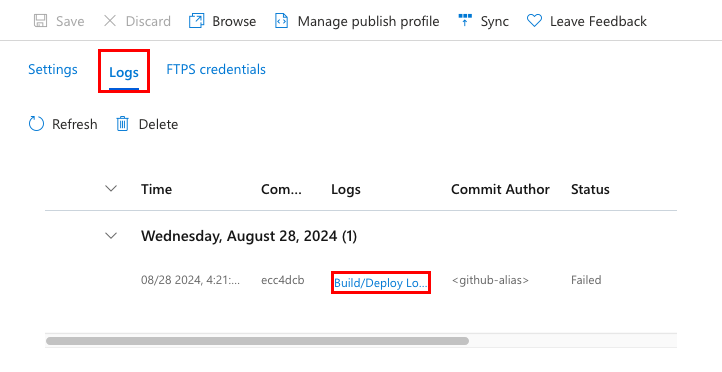The width and height of the screenshot is (722, 372).
Task: Select the Logs tab
Action: tap(124, 72)
